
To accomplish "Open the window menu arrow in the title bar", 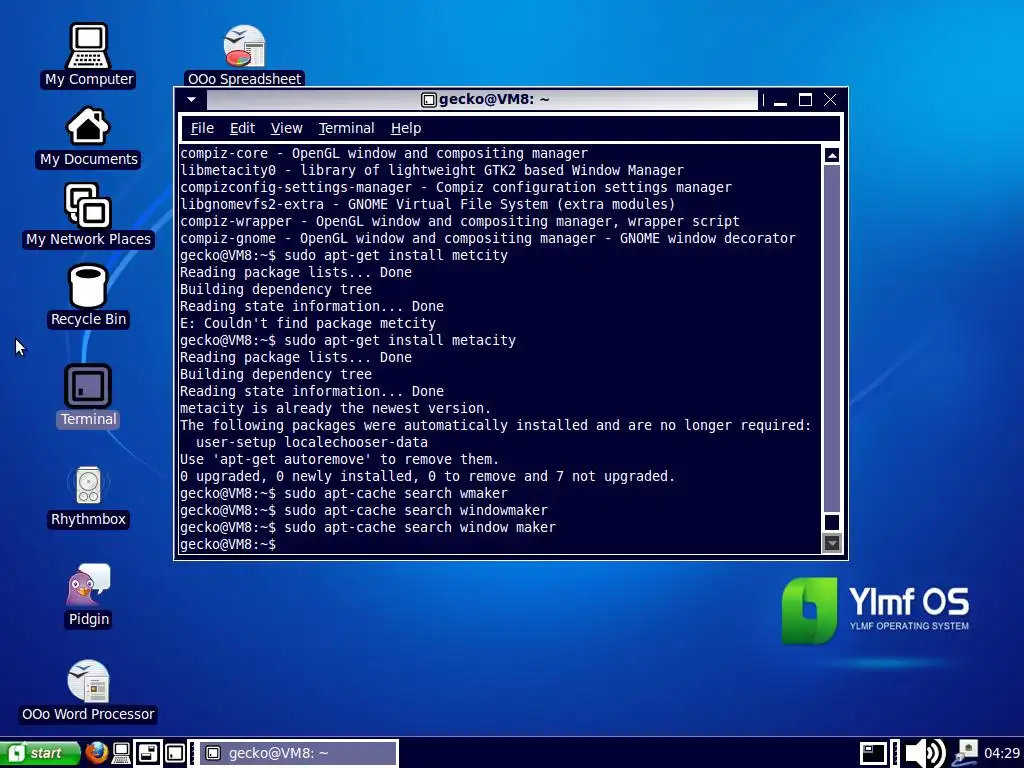I will pos(191,99).
